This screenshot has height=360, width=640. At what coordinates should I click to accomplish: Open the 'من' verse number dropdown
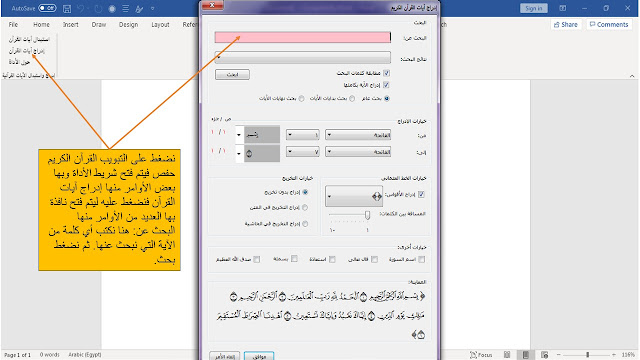point(302,135)
